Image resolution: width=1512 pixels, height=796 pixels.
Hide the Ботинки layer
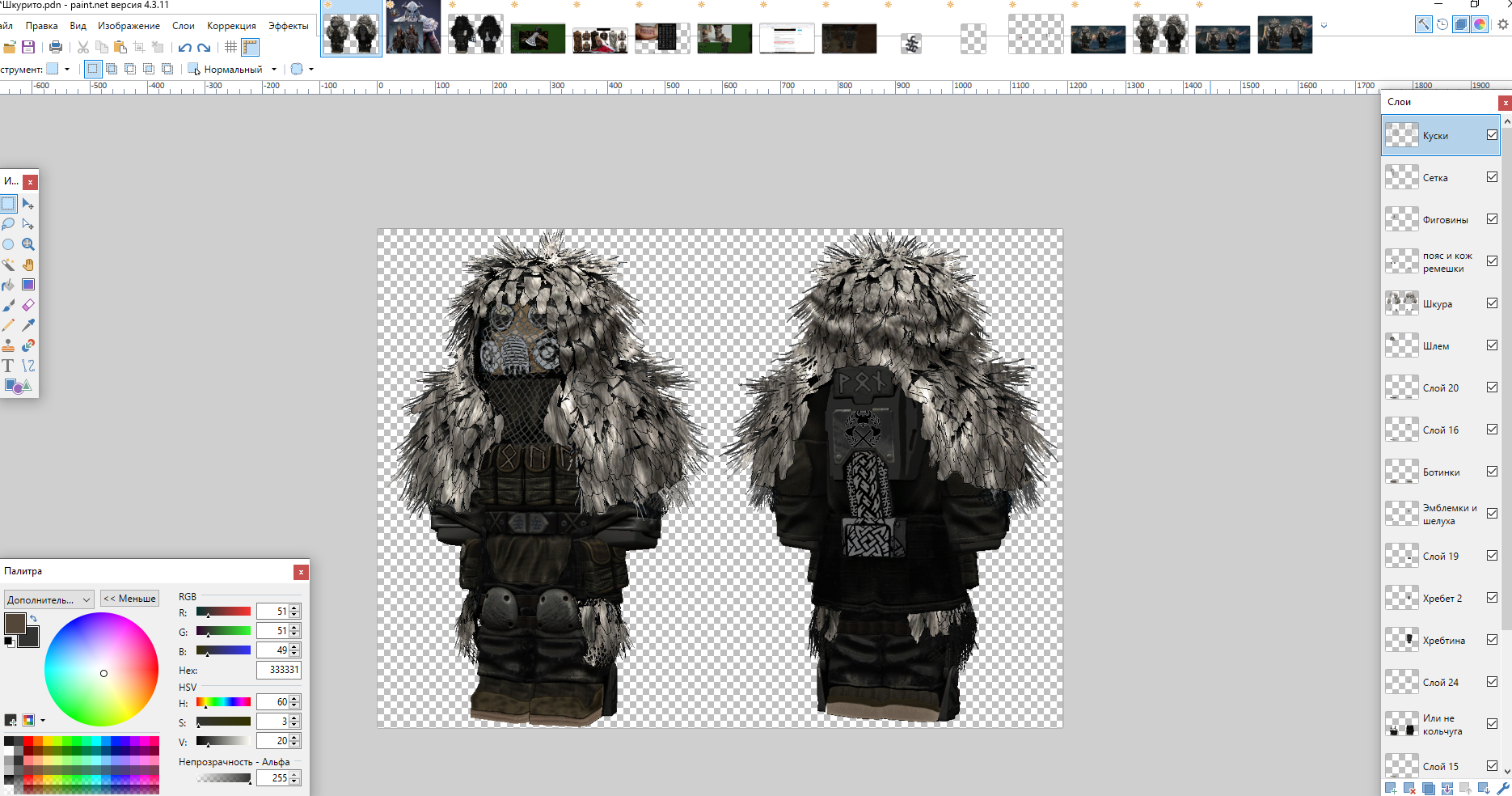click(1492, 472)
